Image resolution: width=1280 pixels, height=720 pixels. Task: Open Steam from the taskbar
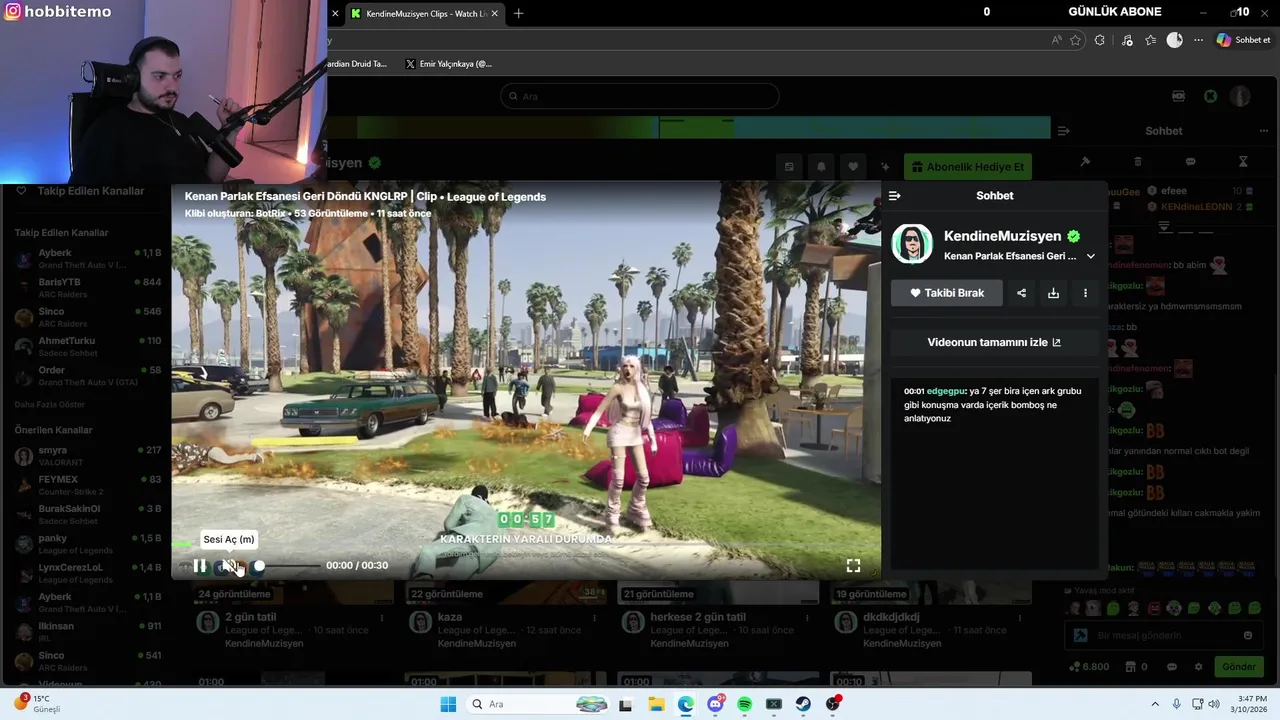(803, 704)
